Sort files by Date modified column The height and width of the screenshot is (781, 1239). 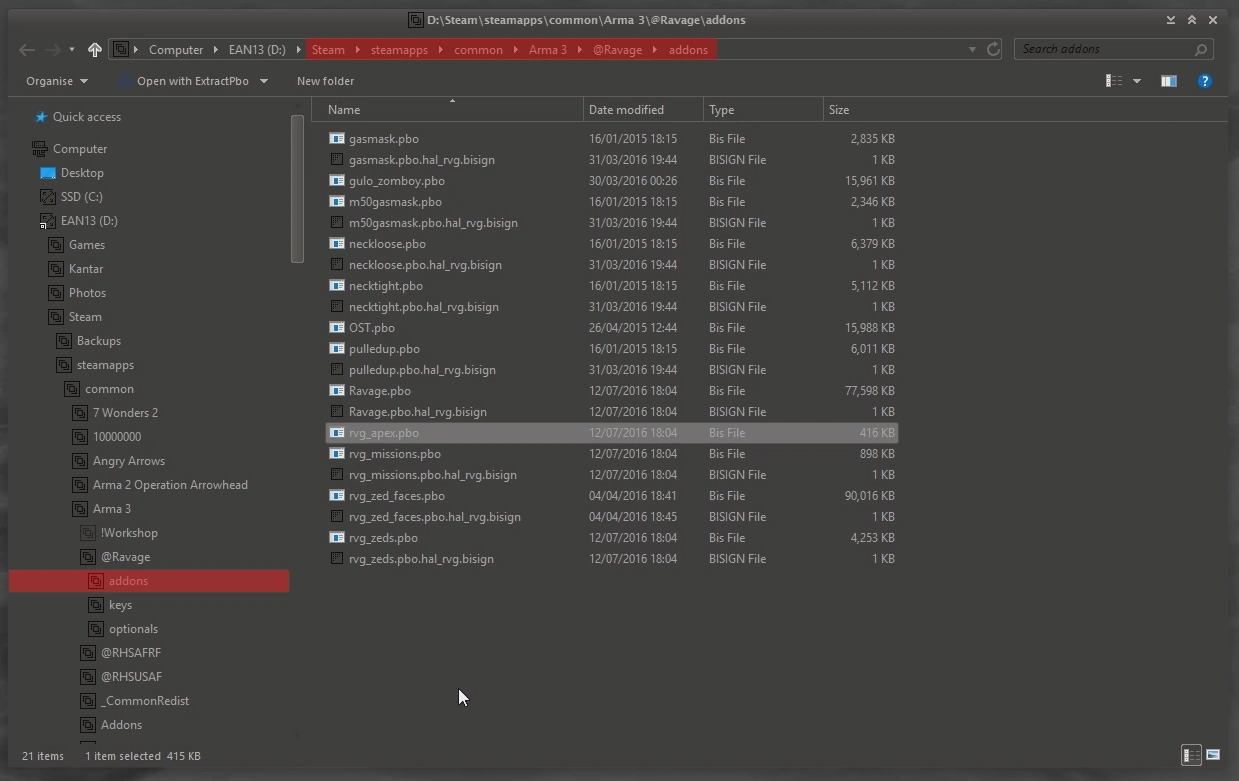tap(644, 110)
